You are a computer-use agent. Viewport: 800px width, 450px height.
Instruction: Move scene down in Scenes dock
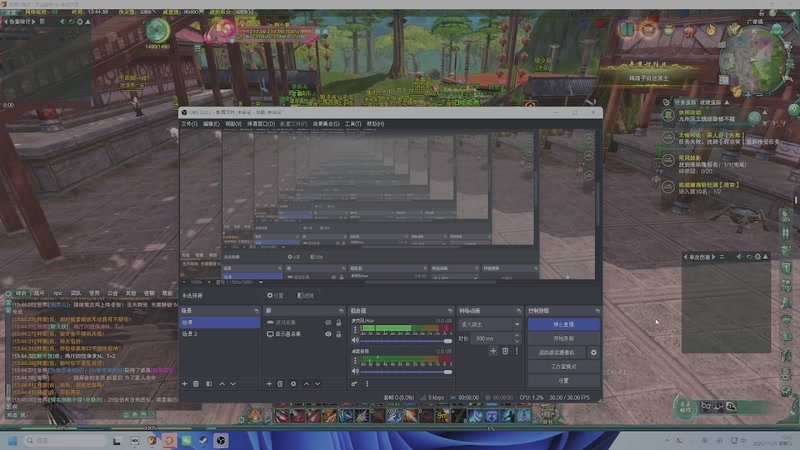233,384
